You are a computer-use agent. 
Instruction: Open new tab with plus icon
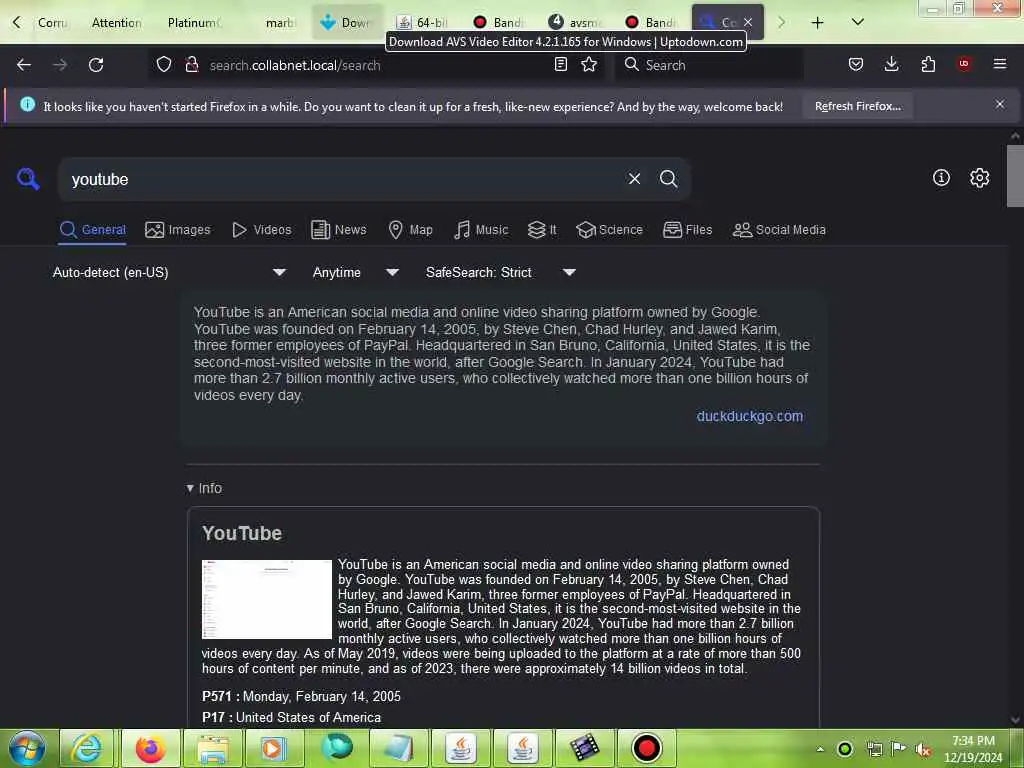(817, 23)
